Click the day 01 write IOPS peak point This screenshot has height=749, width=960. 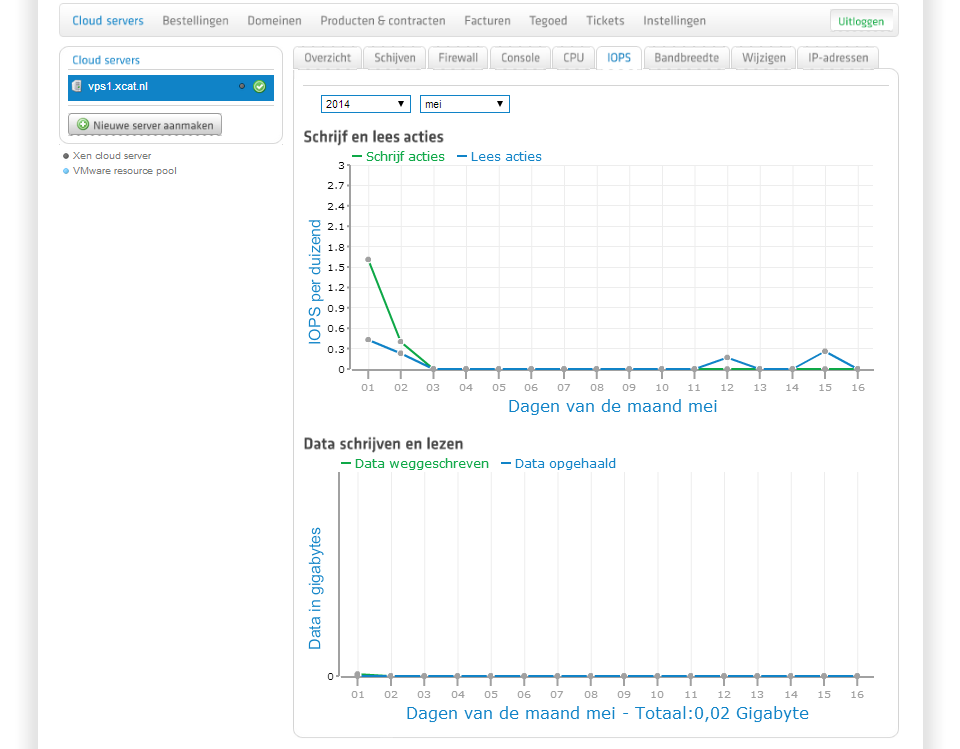tap(368, 260)
